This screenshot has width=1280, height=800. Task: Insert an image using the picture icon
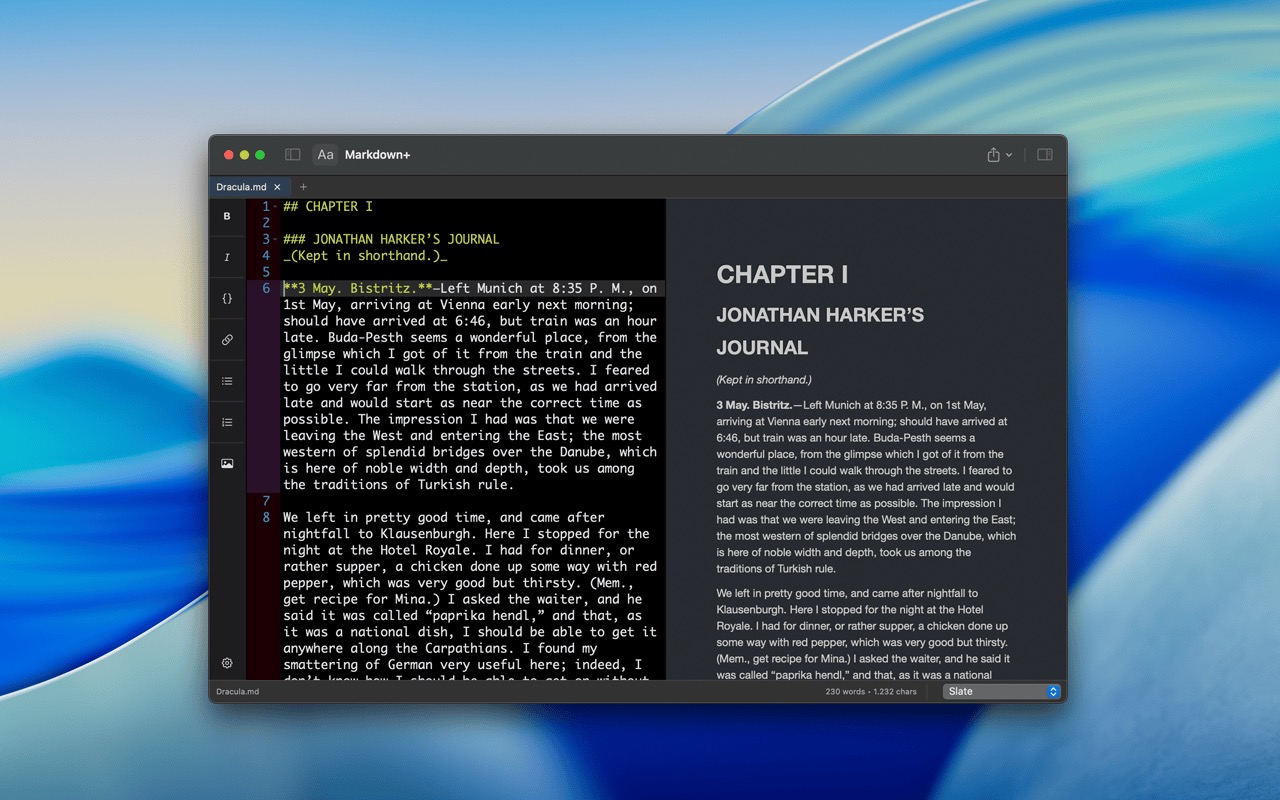coord(227,463)
